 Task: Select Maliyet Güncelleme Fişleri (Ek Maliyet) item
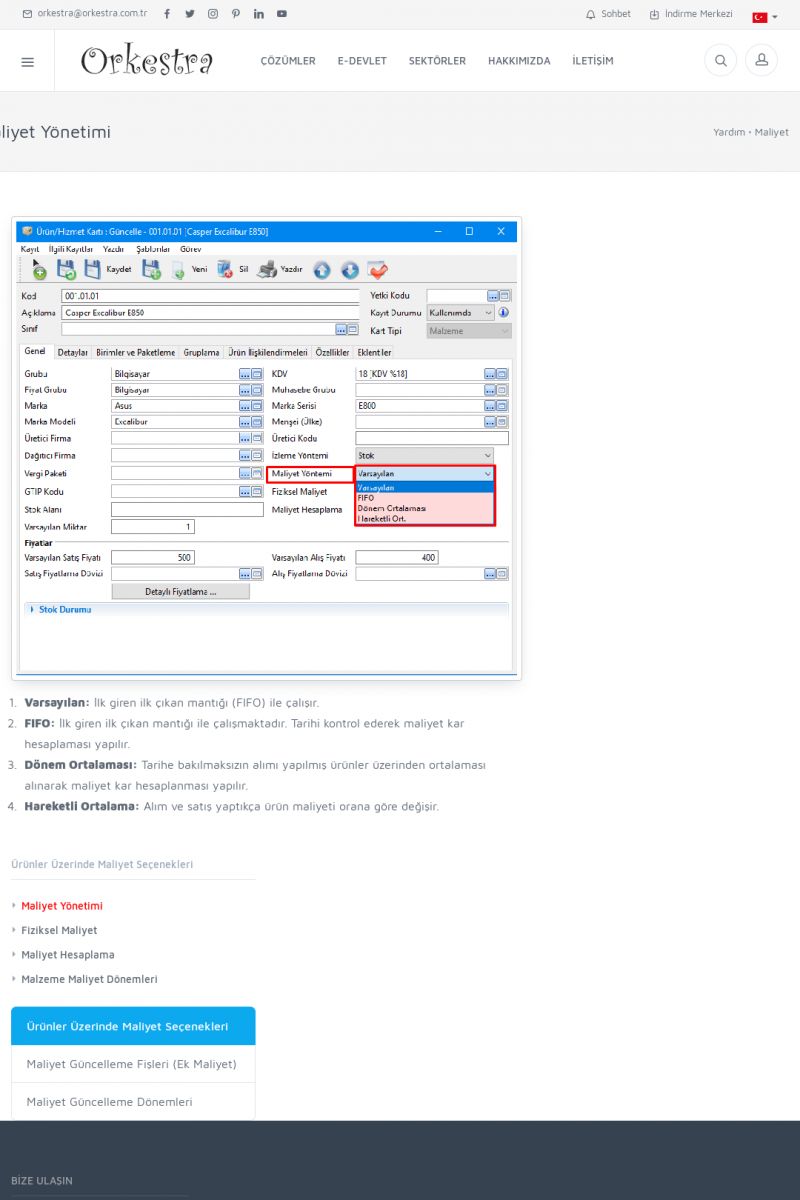click(132, 1064)
